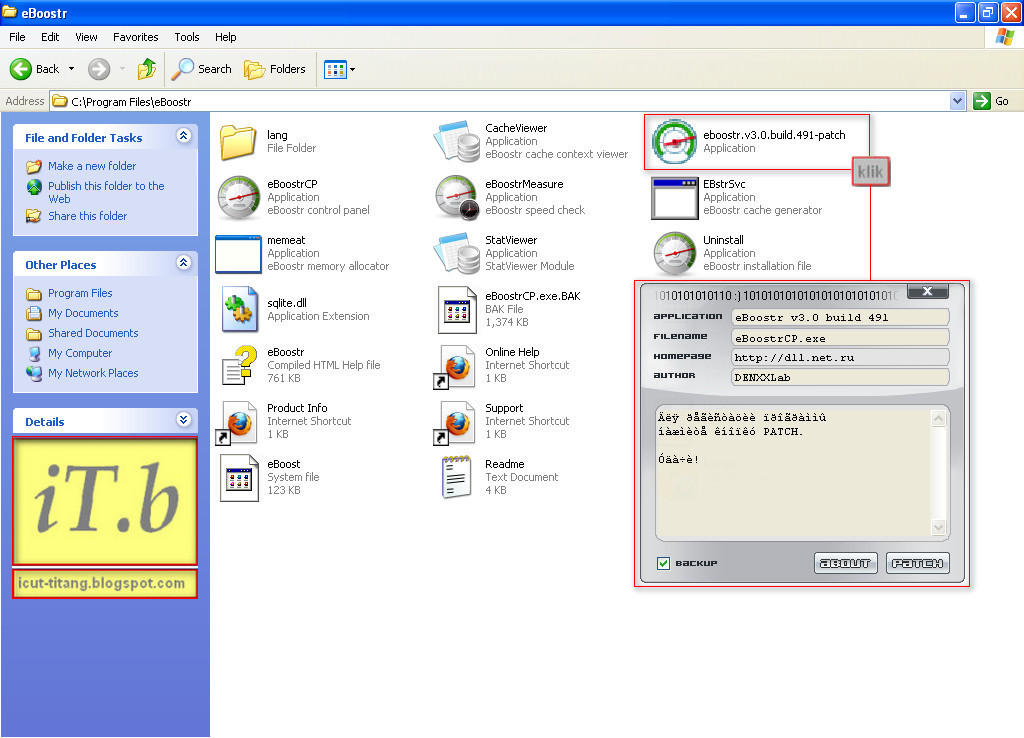This screenshot has height=738, width=1024.
Task: Click the Homepage field in patcher
Action: [x=840, y=357]
